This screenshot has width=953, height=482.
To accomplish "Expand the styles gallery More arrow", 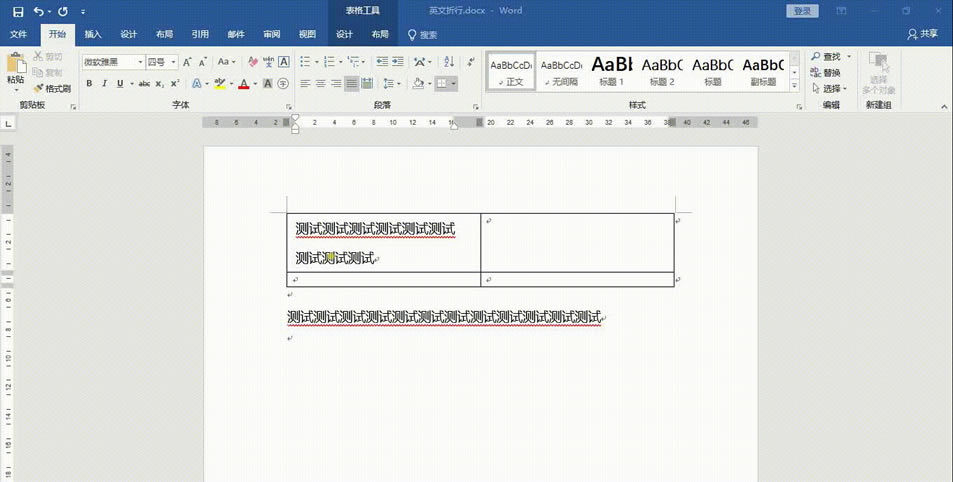I will click(x=794, y=86).
